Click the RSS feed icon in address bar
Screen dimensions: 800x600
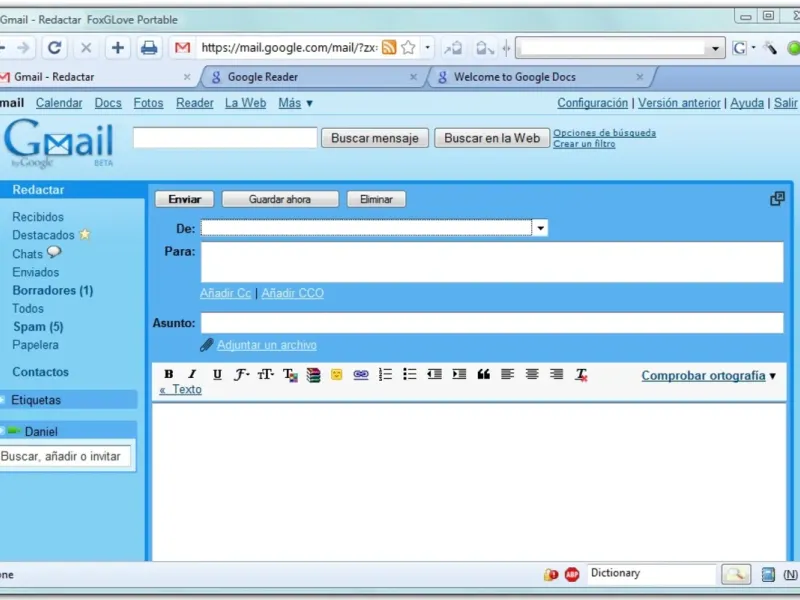tap(389, 47)
